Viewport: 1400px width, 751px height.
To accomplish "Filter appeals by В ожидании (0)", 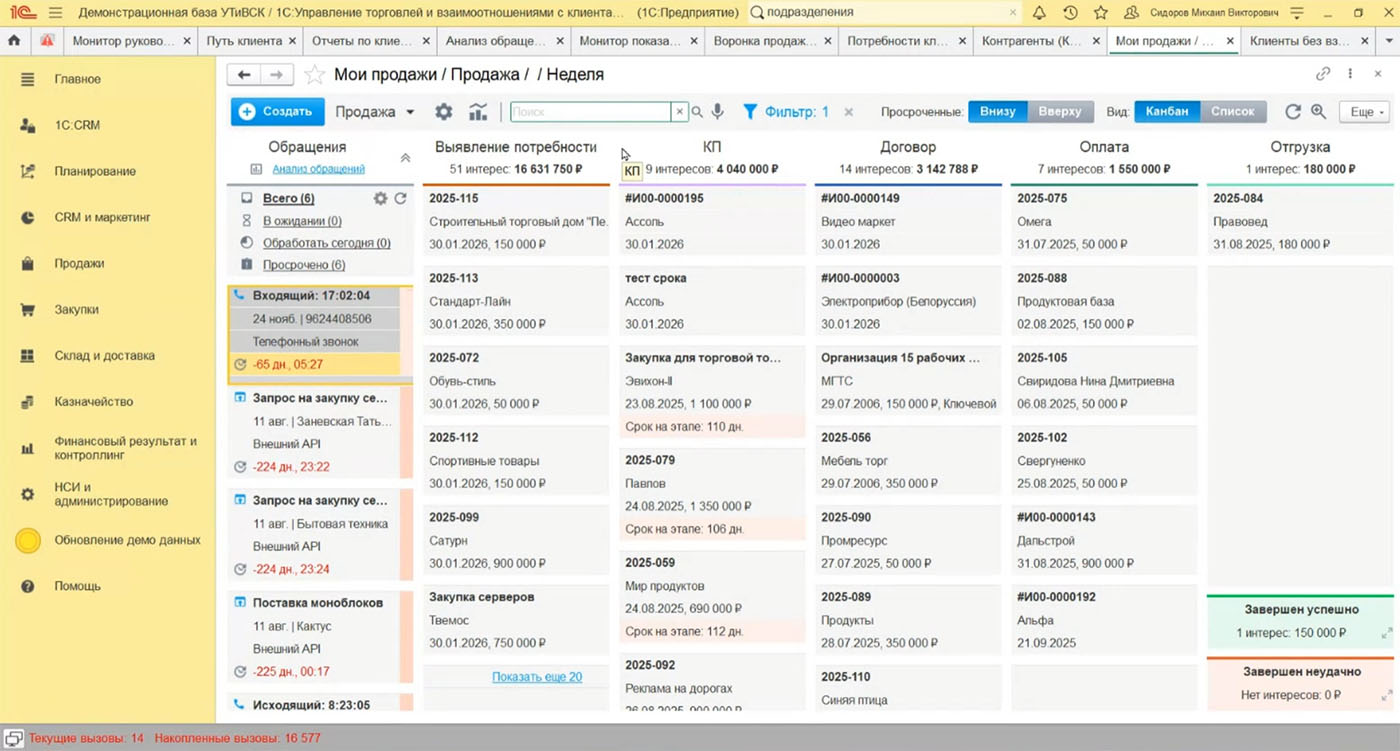I will click(x=301, y=221).
